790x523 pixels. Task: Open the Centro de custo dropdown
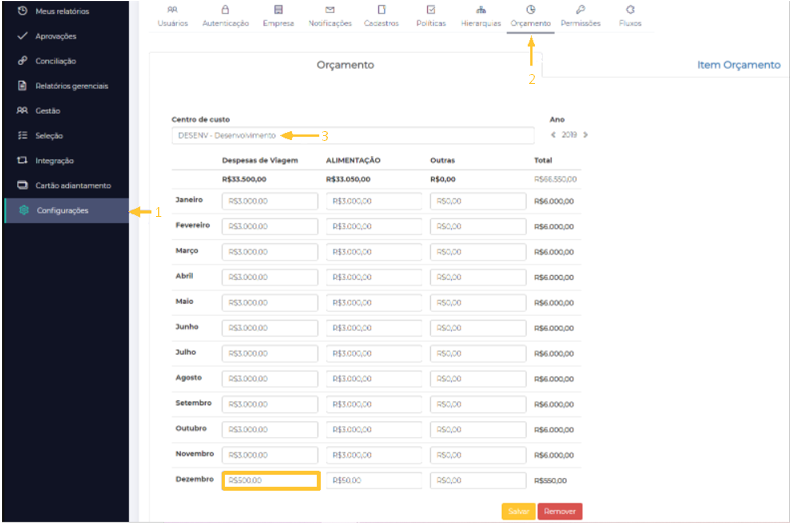[353, 136]
